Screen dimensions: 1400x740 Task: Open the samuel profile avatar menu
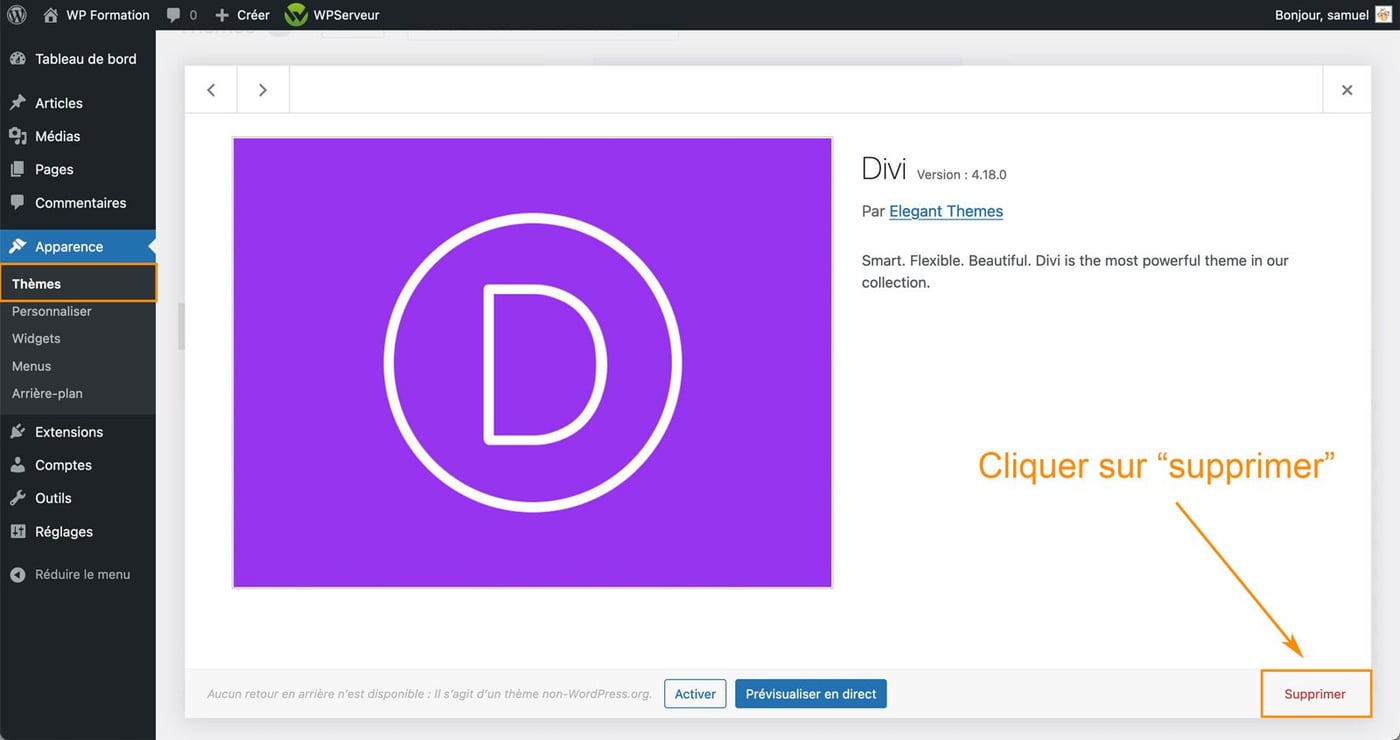pos(1383,15)
